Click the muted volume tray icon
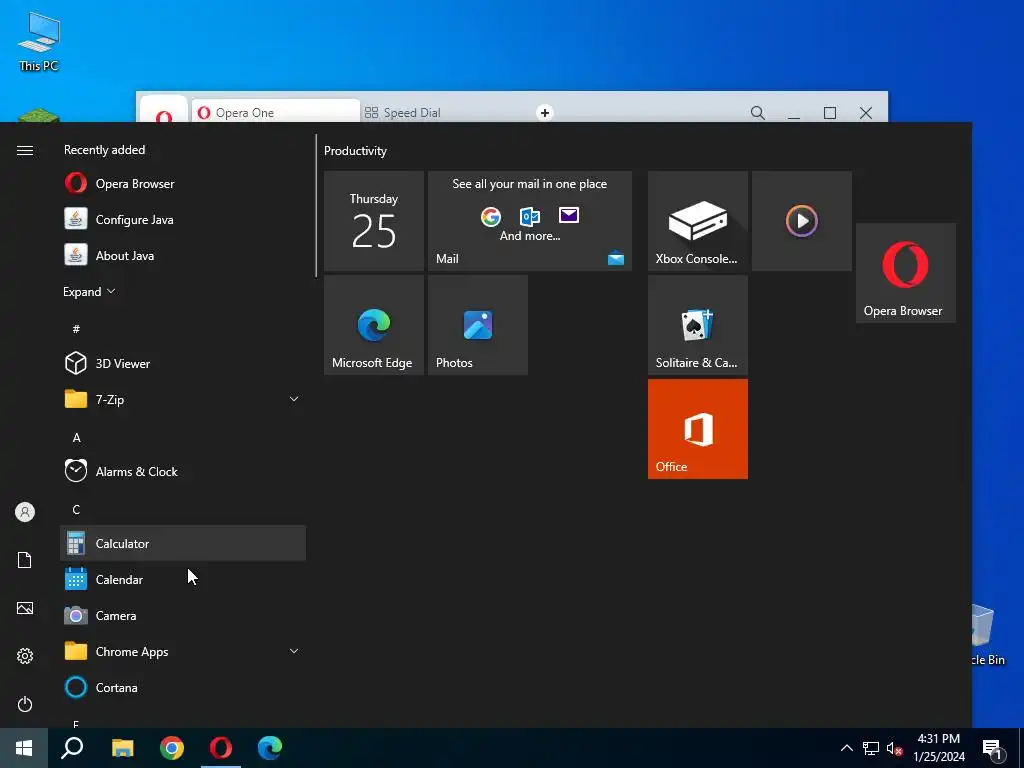1024x768 pixels. (894, 748)
